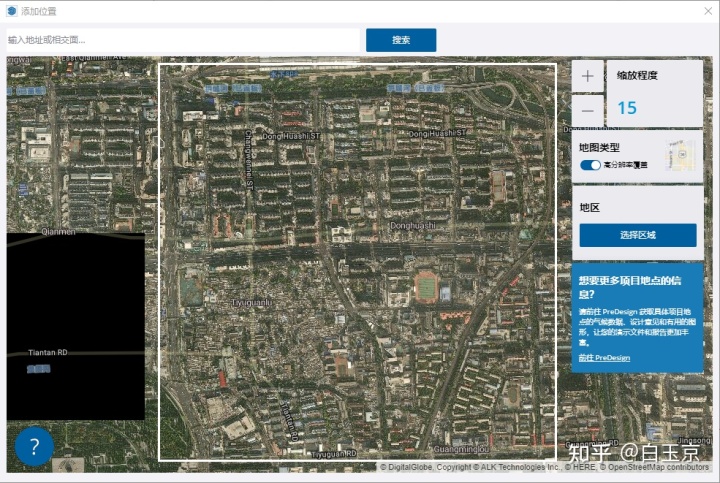
Task: Click the Tiyuguan RD map label
Action: [x=334, y=454]
